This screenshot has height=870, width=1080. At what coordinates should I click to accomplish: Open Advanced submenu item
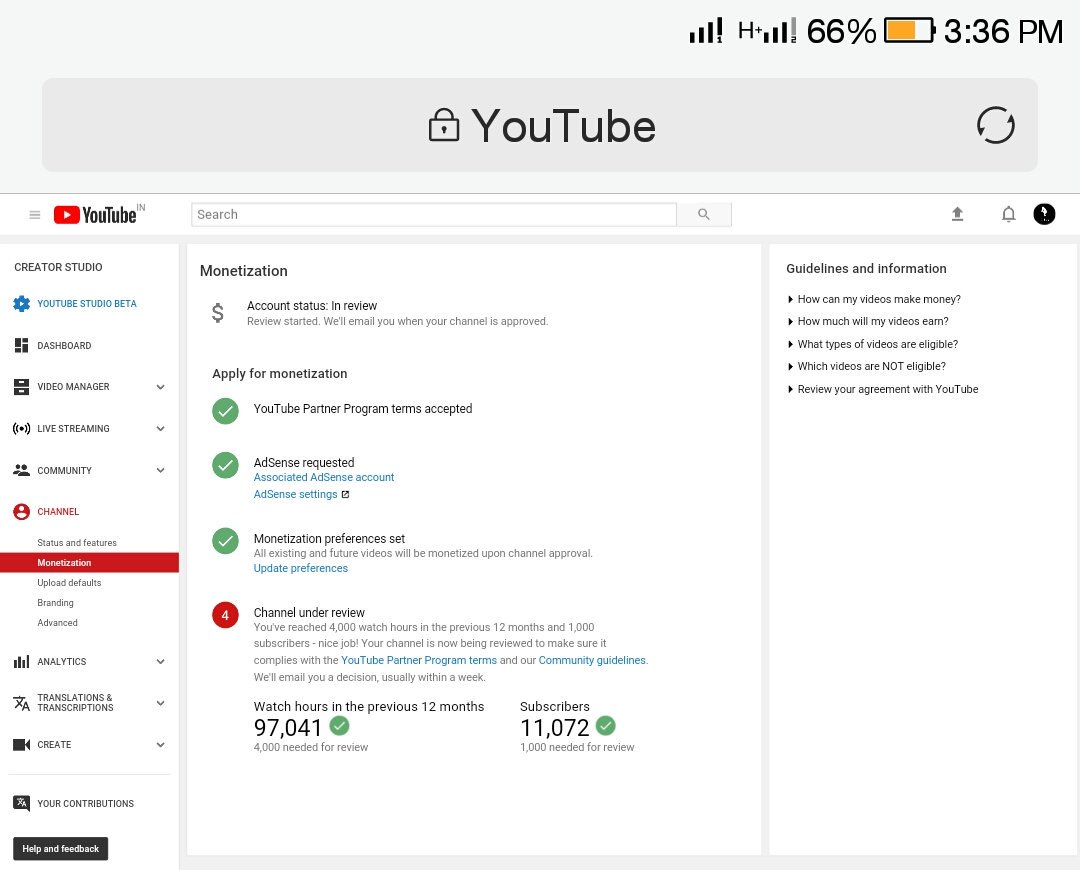[57, 623]
